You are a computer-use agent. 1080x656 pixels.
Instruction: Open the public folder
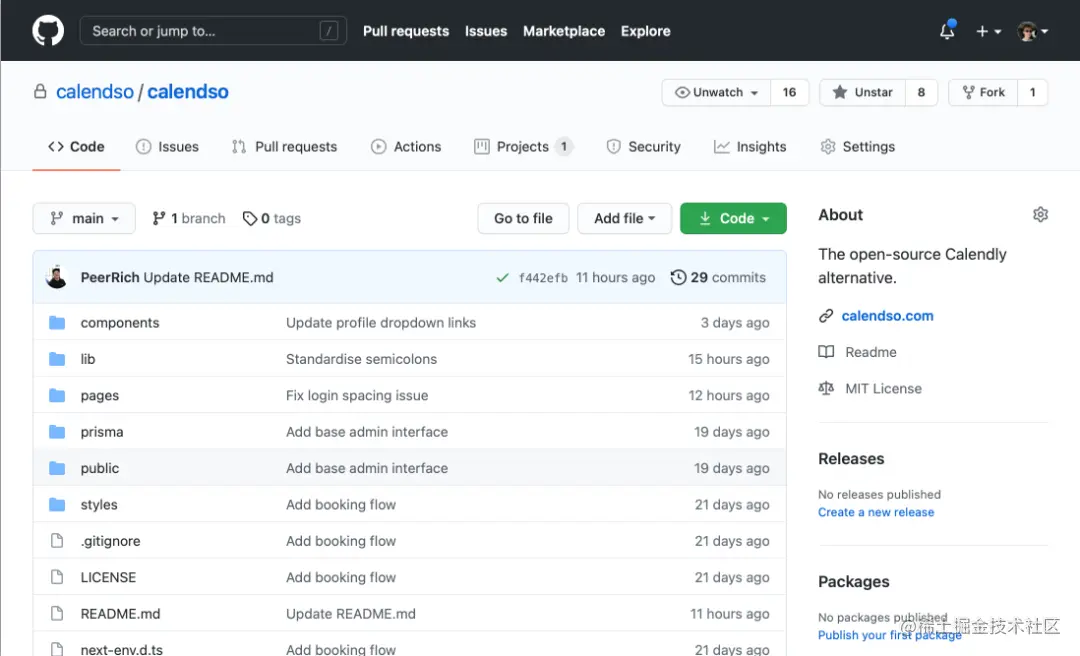tap(100, 468)
